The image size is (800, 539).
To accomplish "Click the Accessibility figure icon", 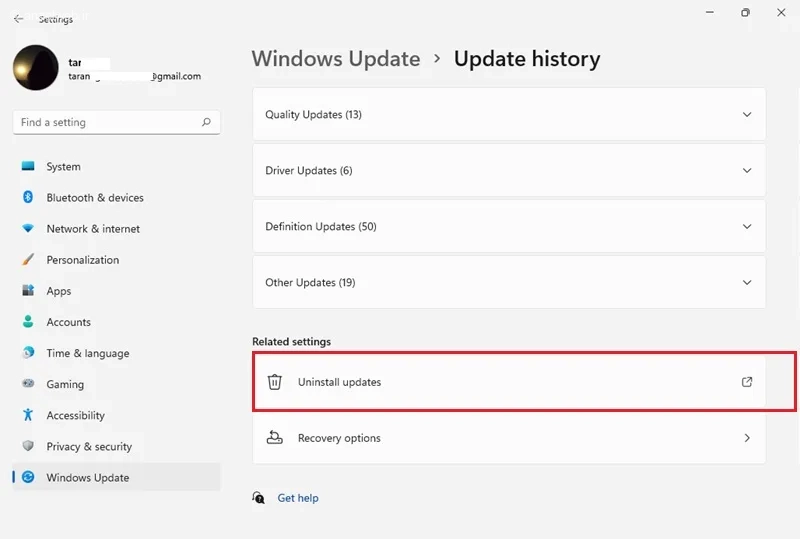I will 28,415.
